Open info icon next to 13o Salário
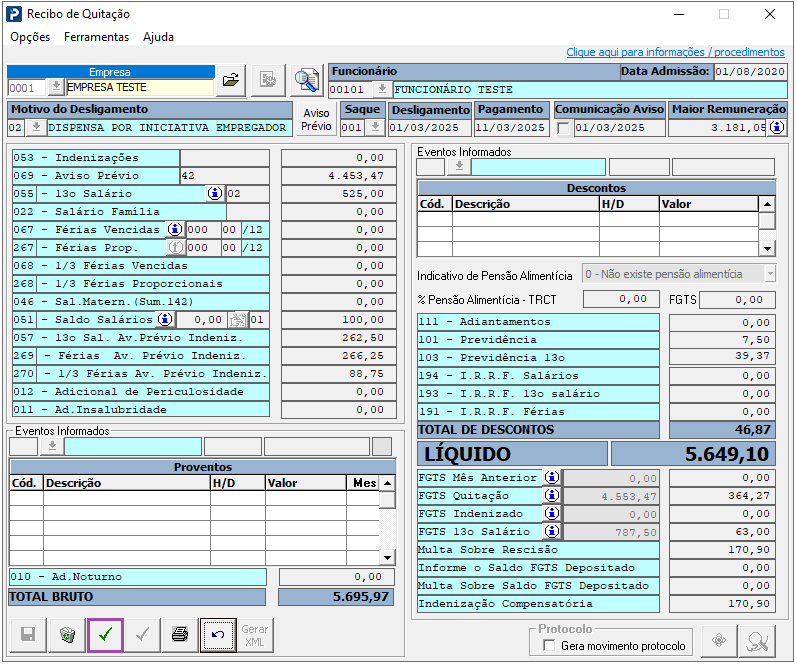Image resolution: width=797 pixels, height=666 pixels. [x=214, y=193]
